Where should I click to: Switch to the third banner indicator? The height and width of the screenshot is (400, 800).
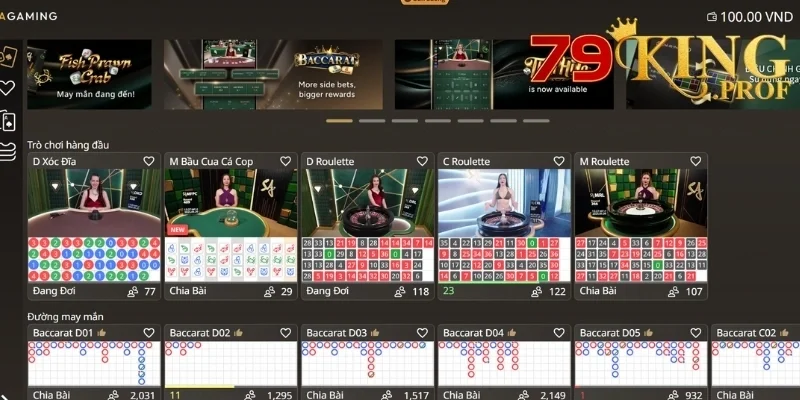(405, 121)
